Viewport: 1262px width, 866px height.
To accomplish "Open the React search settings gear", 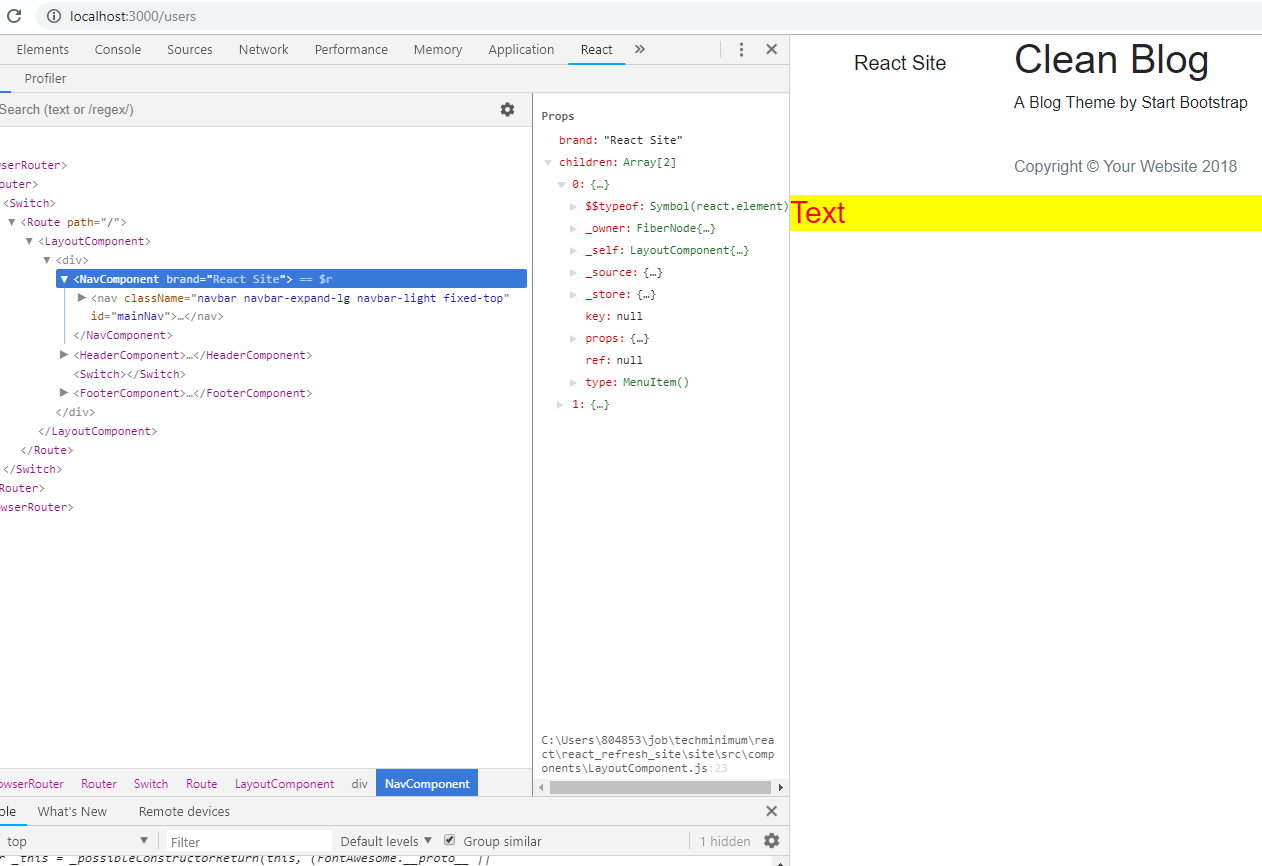I will tap(507, 109).
